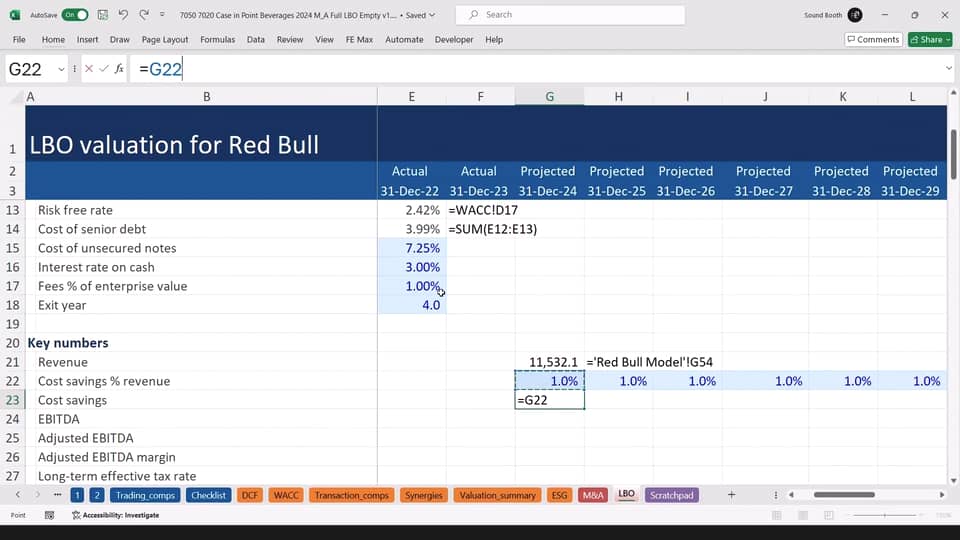Open the Help ribbon tab
Screen dimensions: 960x540
click(x=494, y=39)
